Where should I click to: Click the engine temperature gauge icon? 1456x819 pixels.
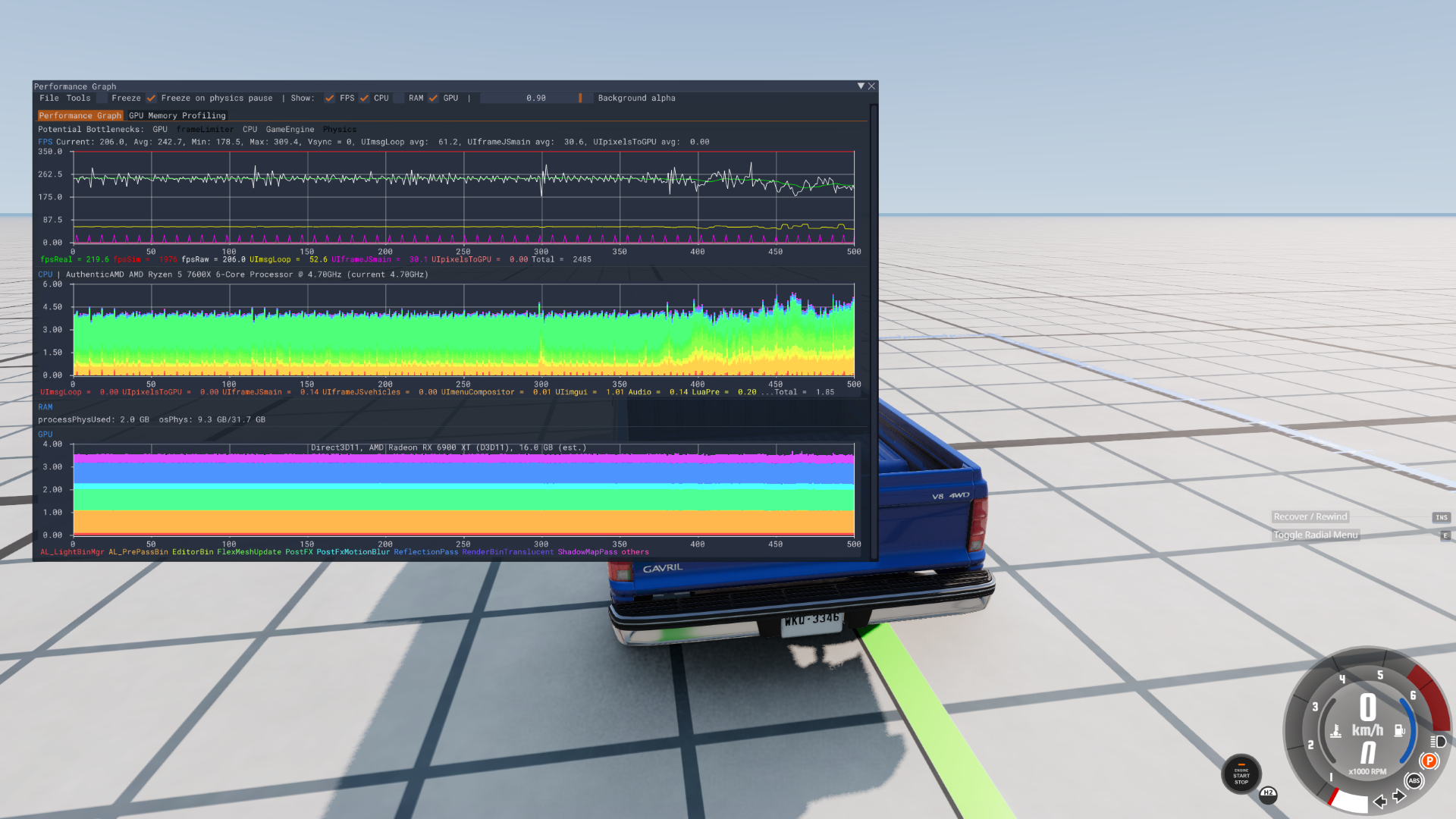point(1336,731)
